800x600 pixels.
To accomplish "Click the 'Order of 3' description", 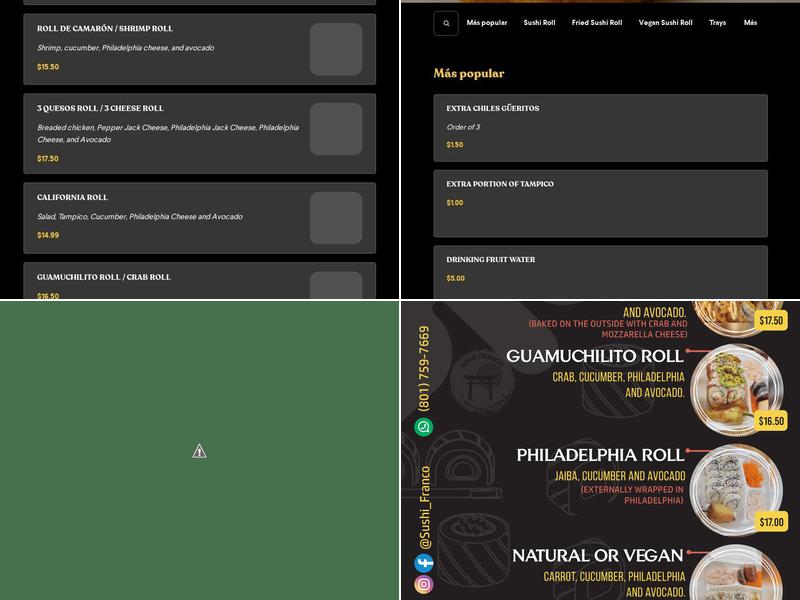I will coord(463,127).
